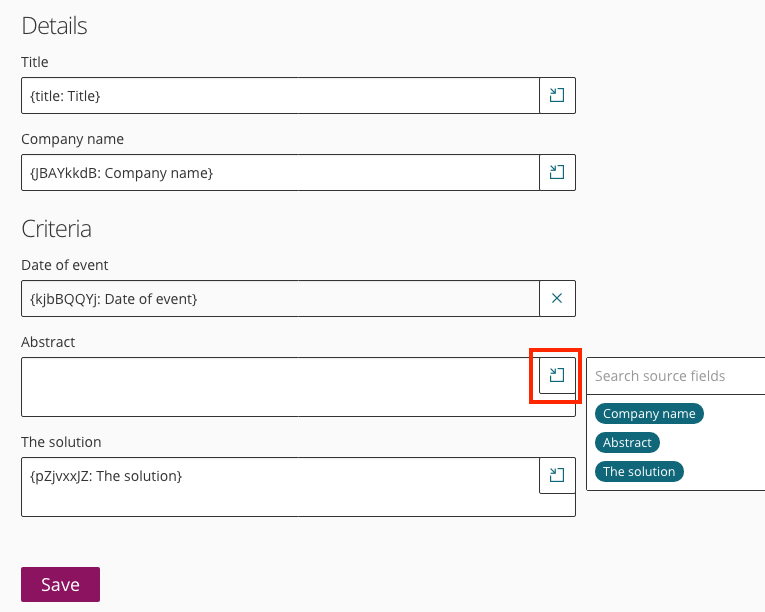Click the Title field label
Screen dimensions: 765x612
(35, 62)
